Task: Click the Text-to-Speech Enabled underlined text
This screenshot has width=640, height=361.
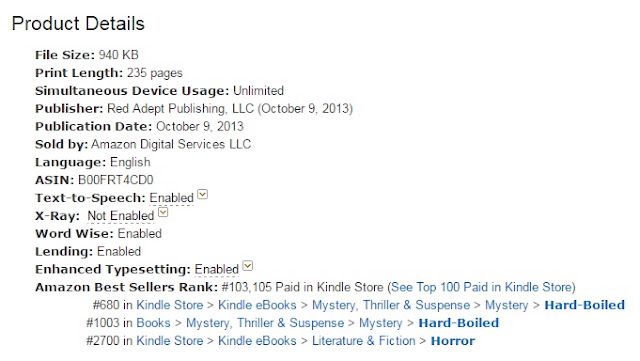Action: pos(171,198)
